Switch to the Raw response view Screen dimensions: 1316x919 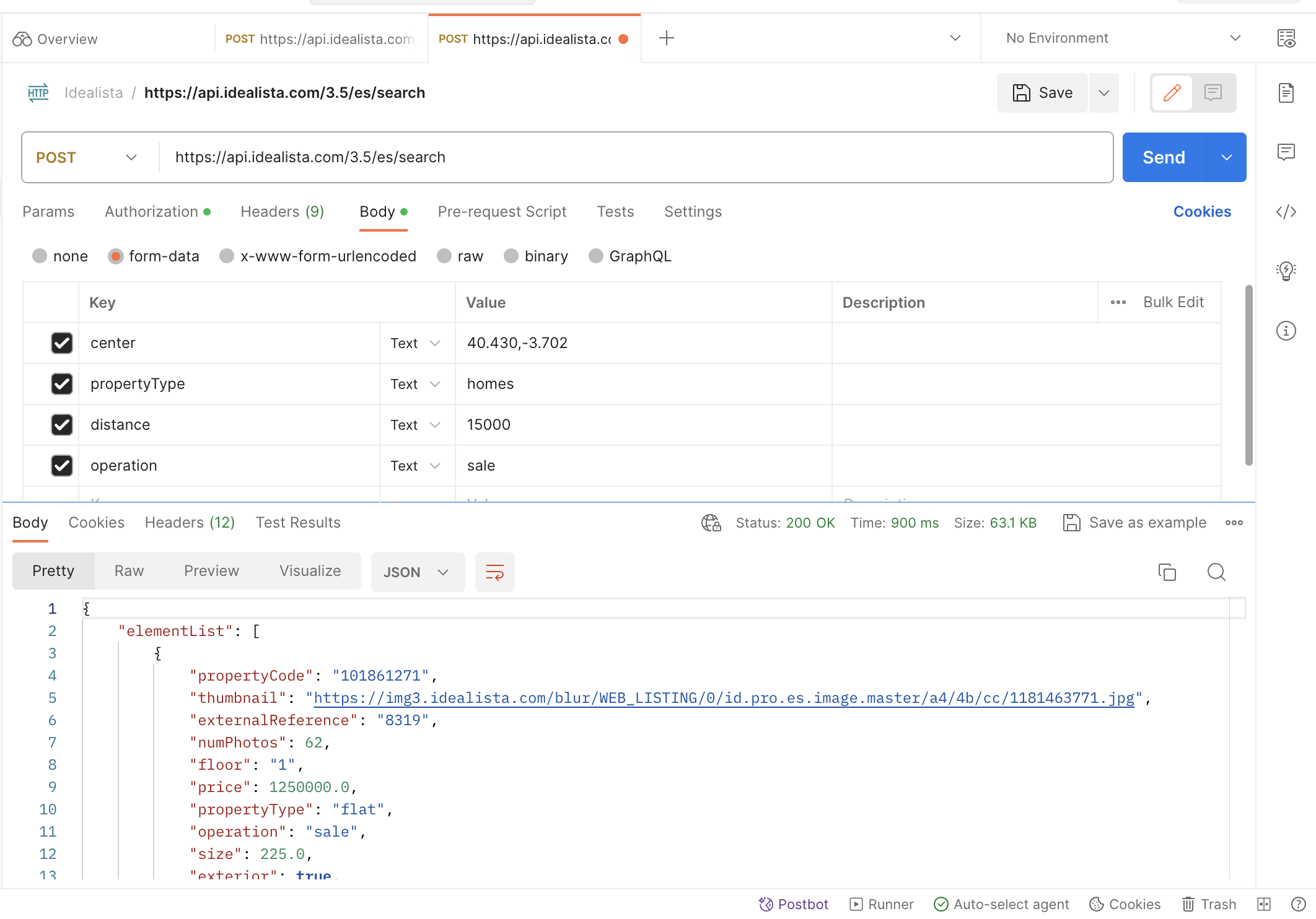[x=129, y=571]
